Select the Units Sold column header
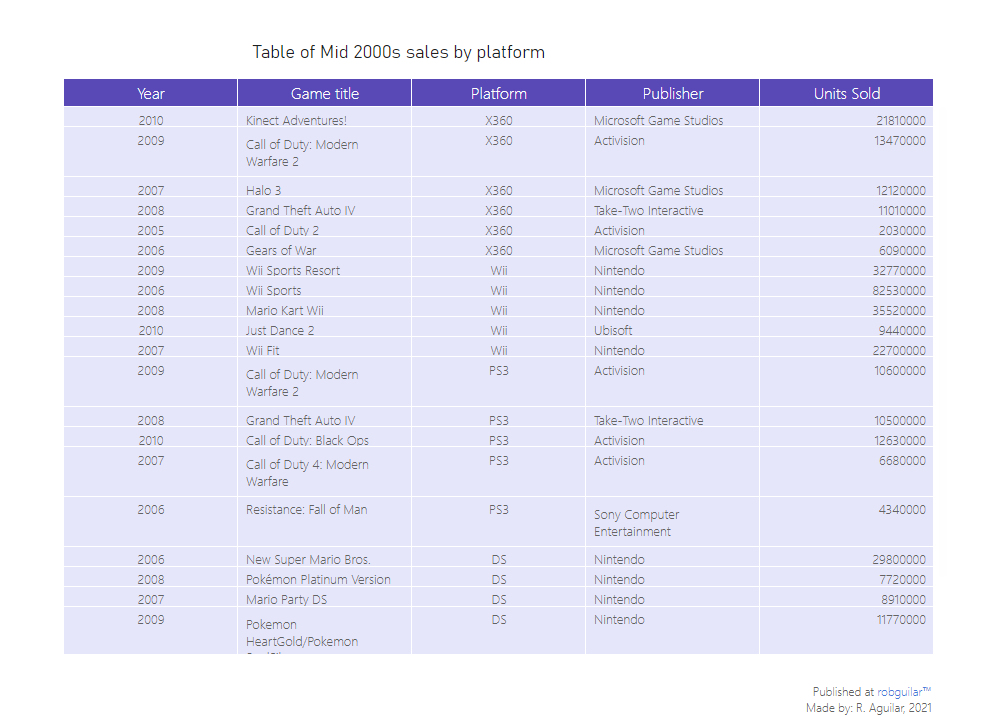 coord(847,93)
